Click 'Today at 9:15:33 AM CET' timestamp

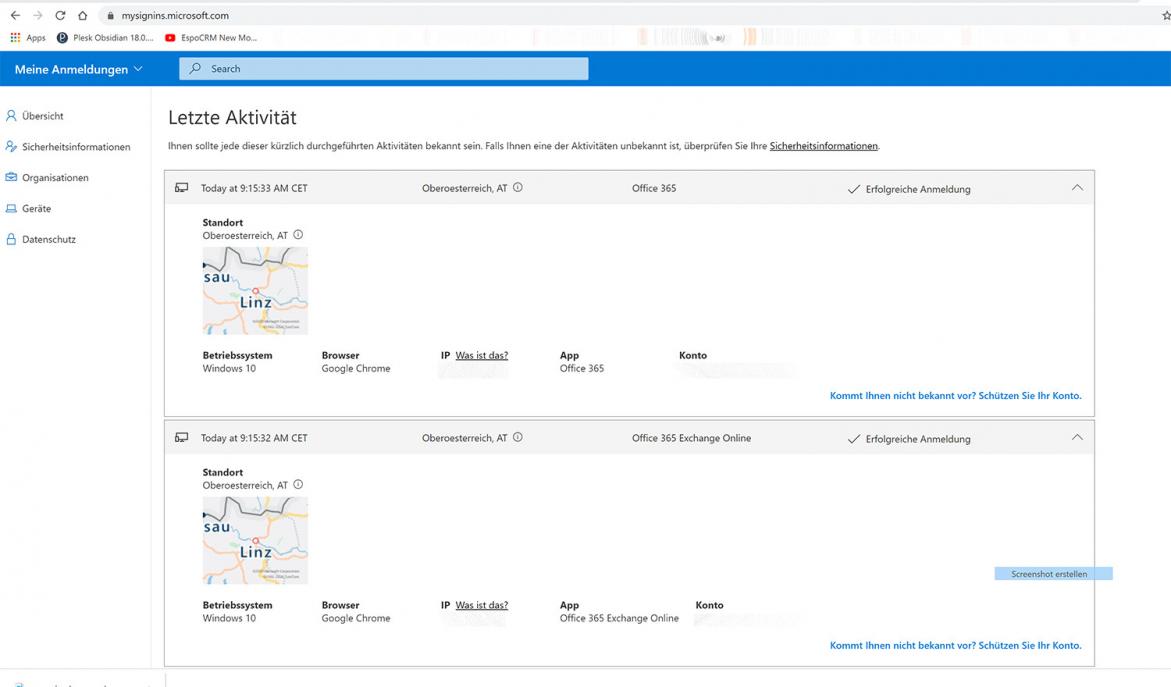[254, 188]
